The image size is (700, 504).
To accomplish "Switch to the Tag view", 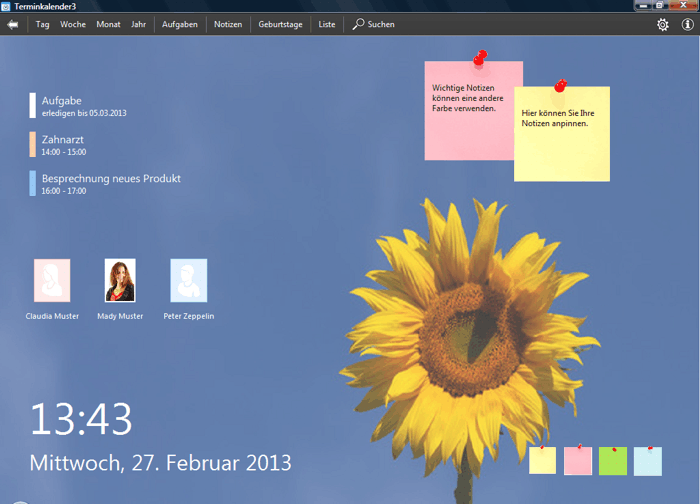I will [43, 24].
